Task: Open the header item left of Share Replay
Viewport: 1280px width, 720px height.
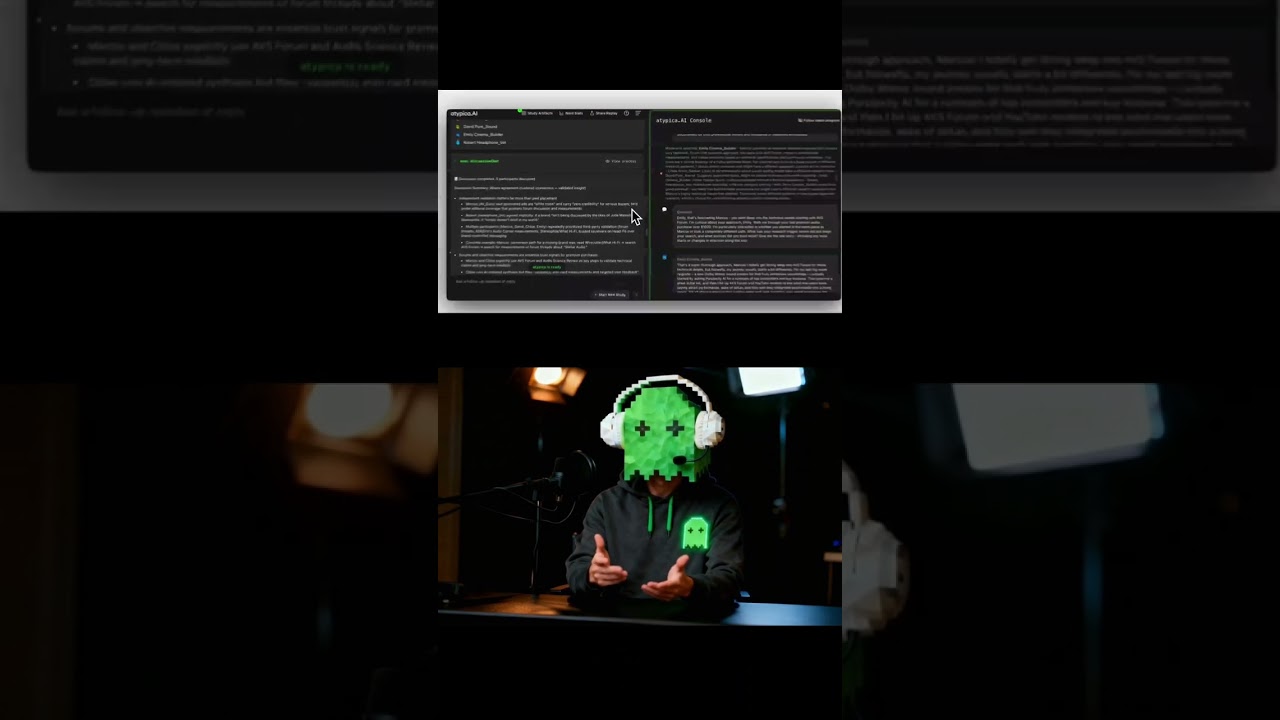Action: point(571,113)
